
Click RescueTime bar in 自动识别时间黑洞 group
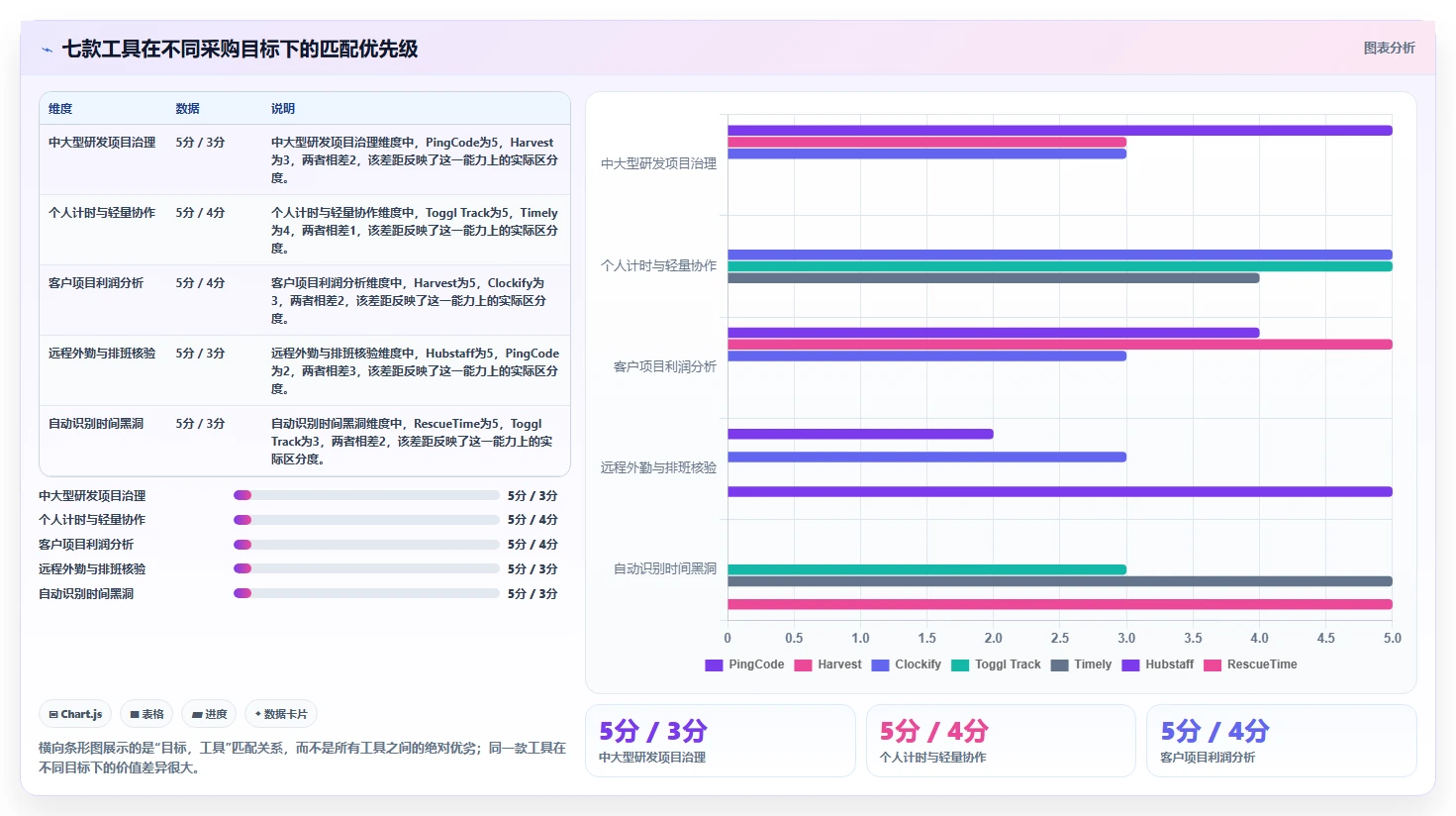pyautogui.click(x=1060, y=604)
